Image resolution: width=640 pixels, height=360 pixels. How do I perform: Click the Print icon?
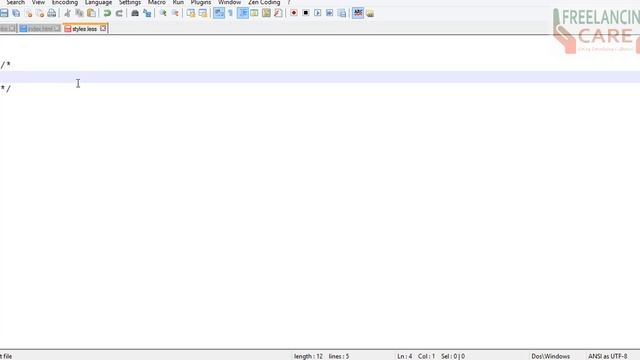(52, 13)
